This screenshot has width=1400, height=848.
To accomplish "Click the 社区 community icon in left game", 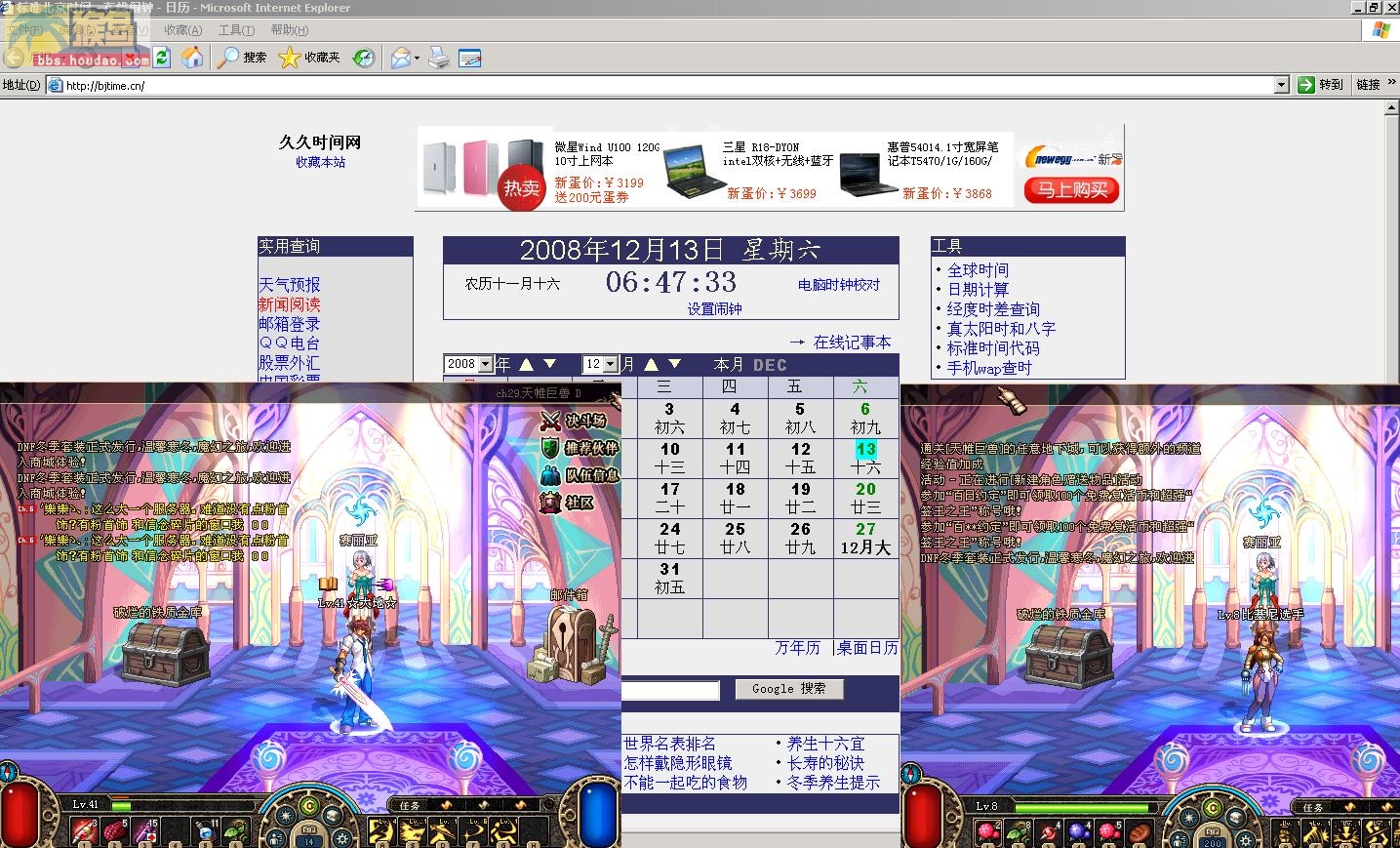I will (x=550, y=503).
